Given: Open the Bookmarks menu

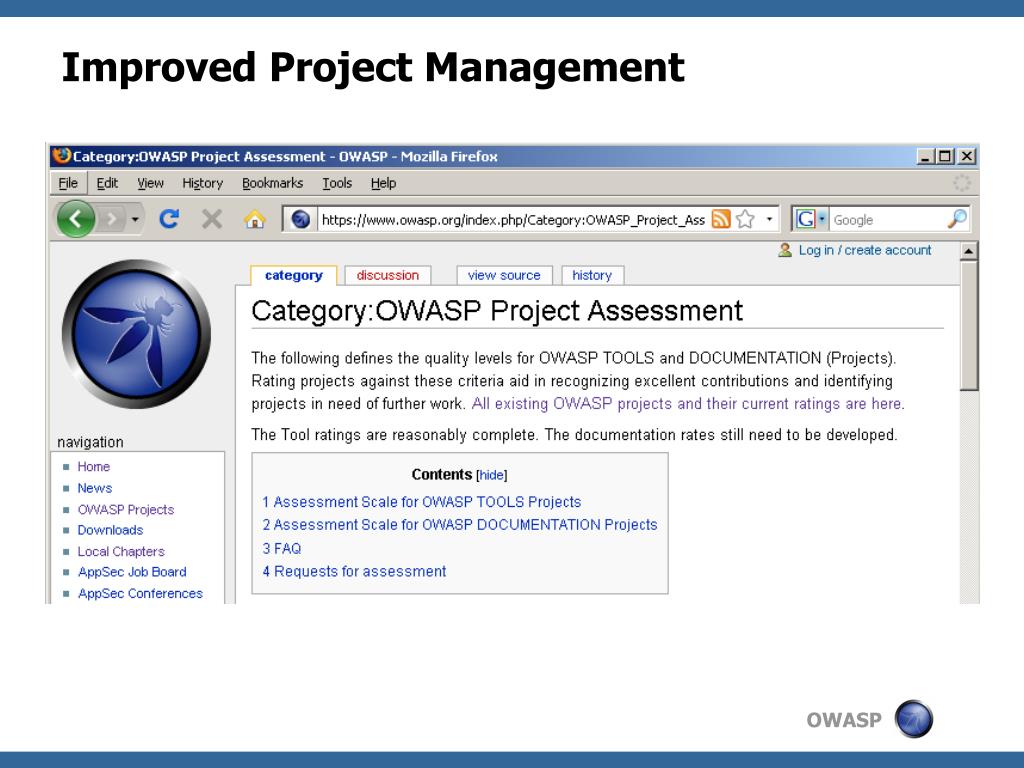Looking at the screenshot, I should coord(272,184).
